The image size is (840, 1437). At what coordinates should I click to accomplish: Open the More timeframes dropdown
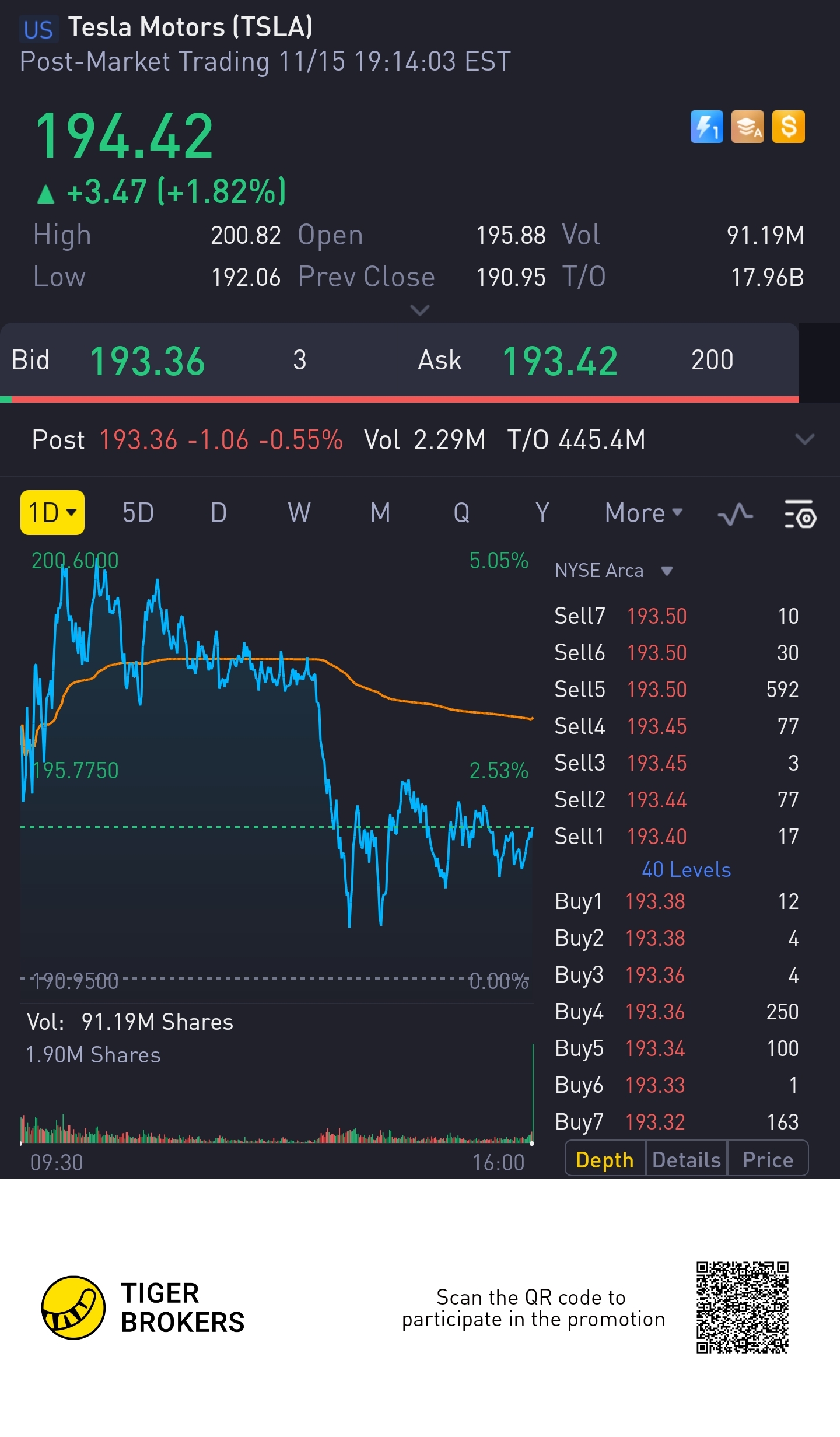coord(643,513)
